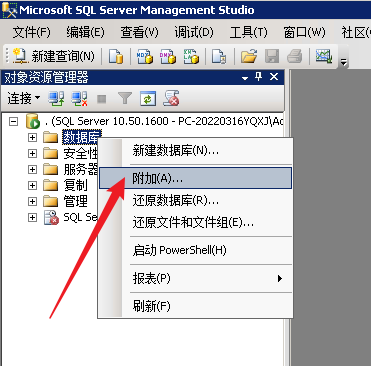Click the 复制 folder icon
Image resolution: width=371 pixels, height=366 pixels.
click(51, 185)
